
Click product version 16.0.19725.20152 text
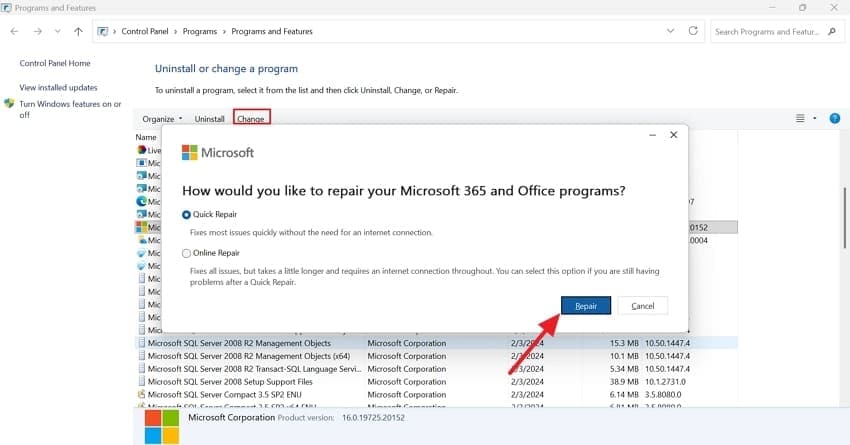[373, 418]
